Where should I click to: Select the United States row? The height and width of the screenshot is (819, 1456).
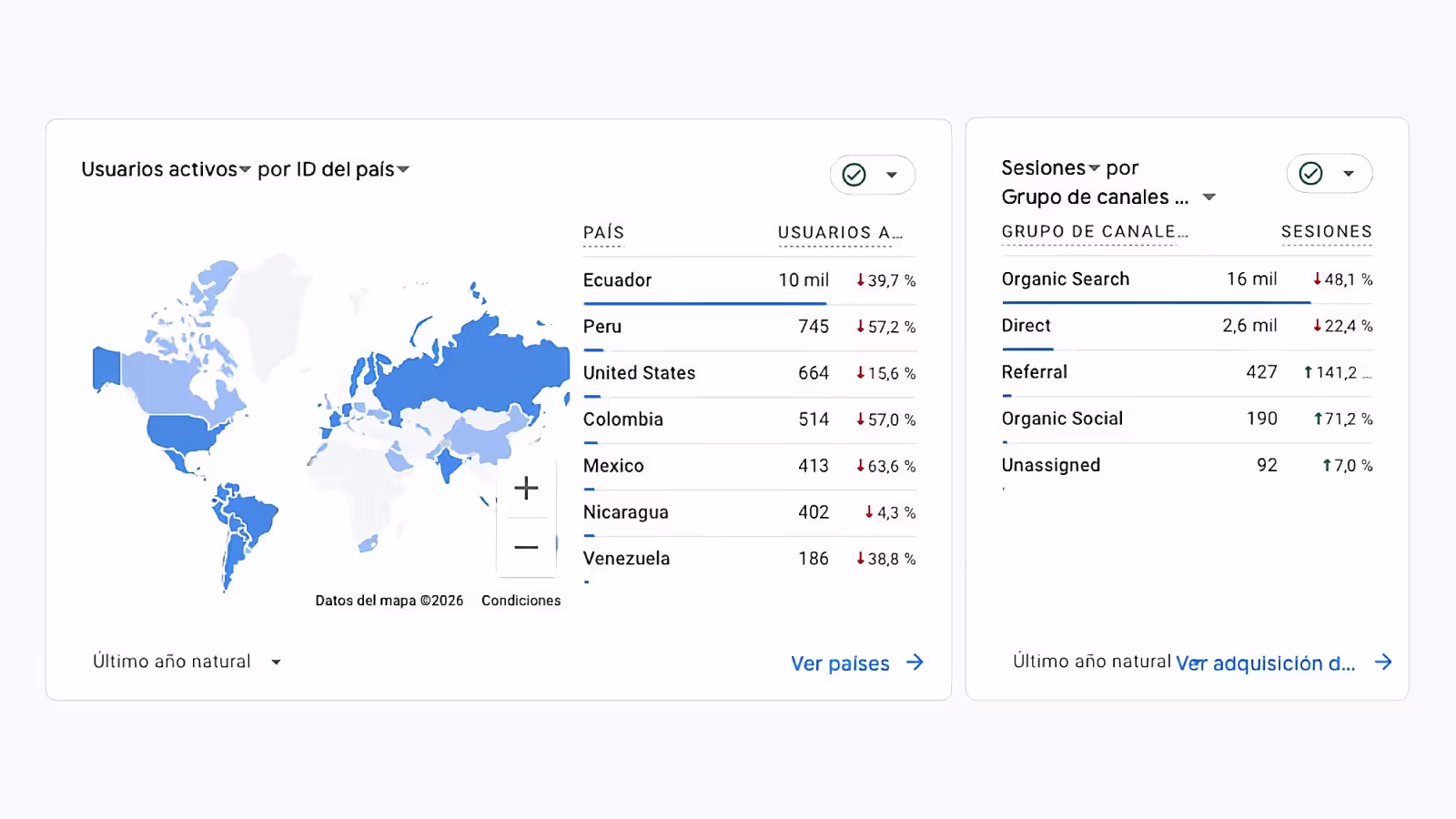(749, 373)
